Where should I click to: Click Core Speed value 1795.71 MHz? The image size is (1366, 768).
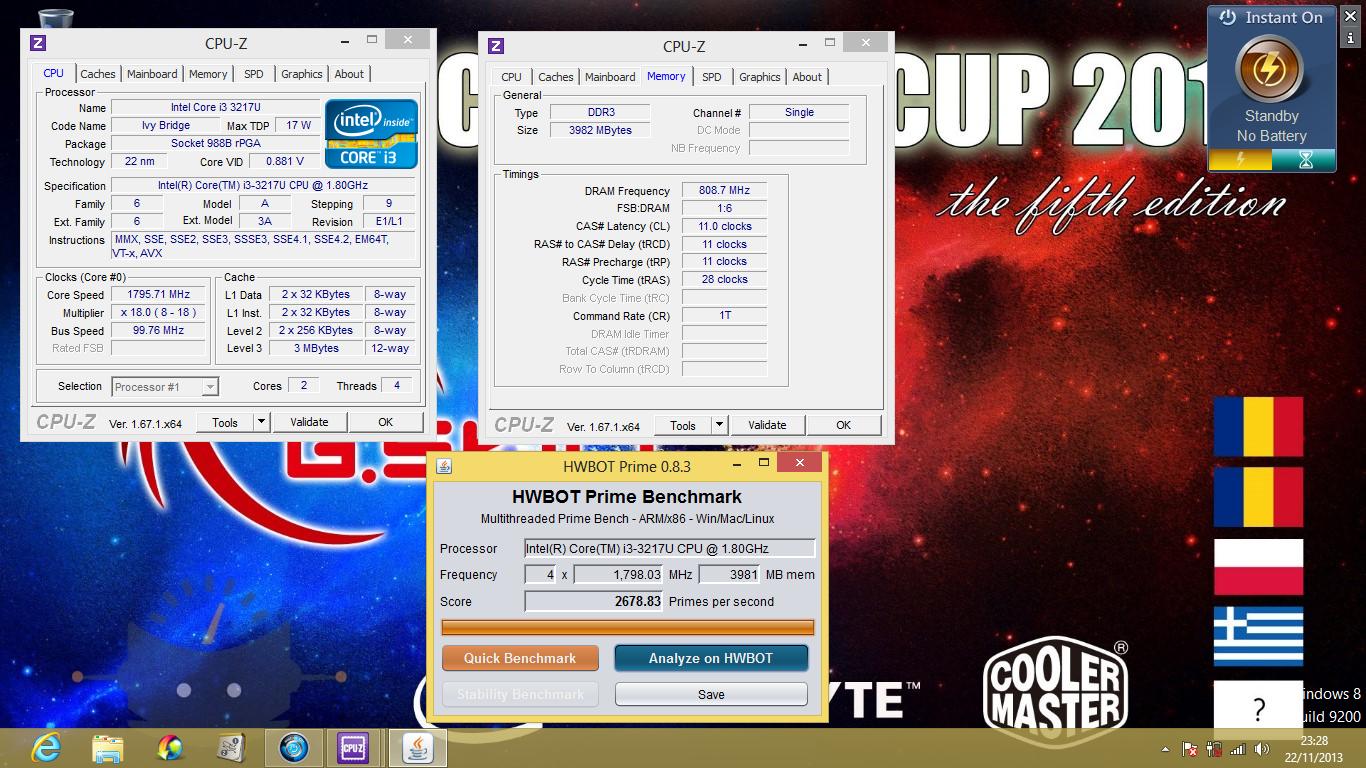tap(158, 295)
